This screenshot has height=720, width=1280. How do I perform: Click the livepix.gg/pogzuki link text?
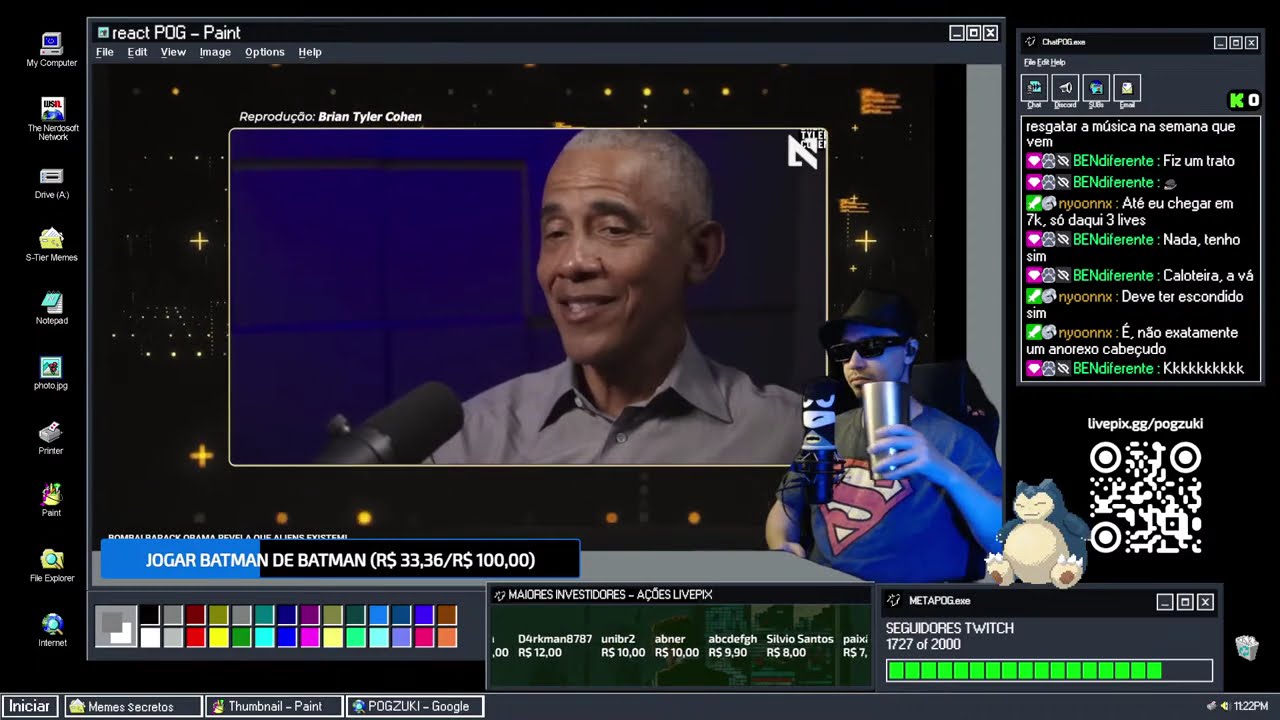(x=1145, y=424)
